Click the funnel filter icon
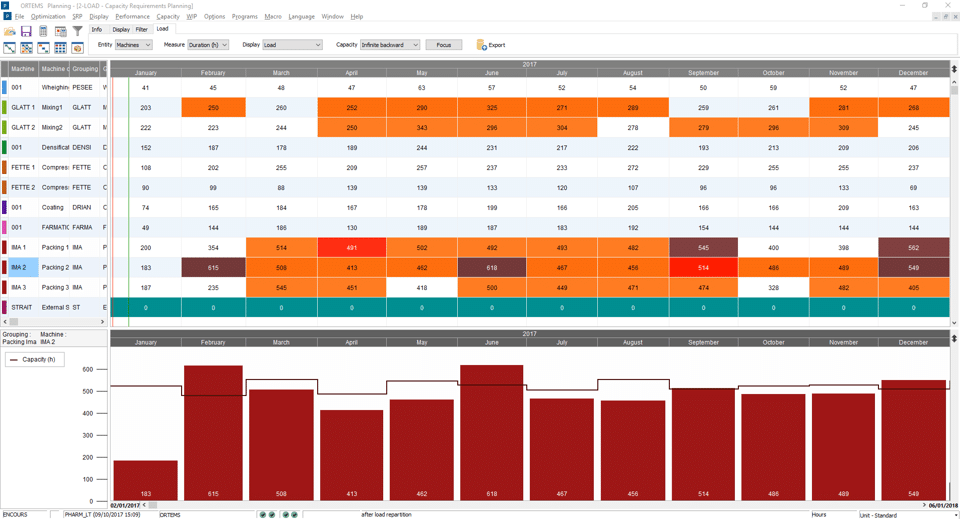Image resolution: width=960 pixels, height=519 pixels. click(x=77, y=31)
